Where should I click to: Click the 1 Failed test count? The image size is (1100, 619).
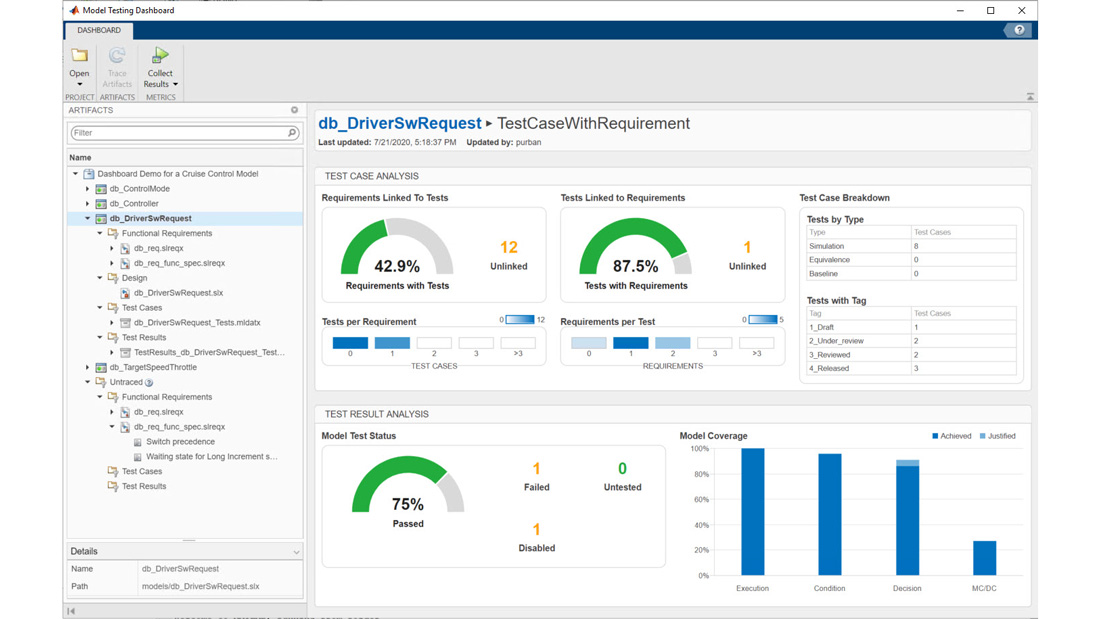click(x=536, y=469)
